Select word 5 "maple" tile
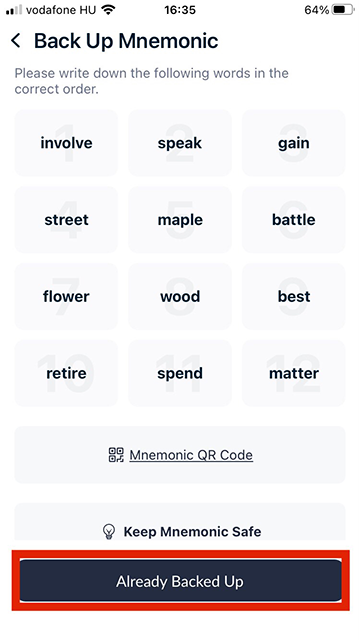 [180, 220]
